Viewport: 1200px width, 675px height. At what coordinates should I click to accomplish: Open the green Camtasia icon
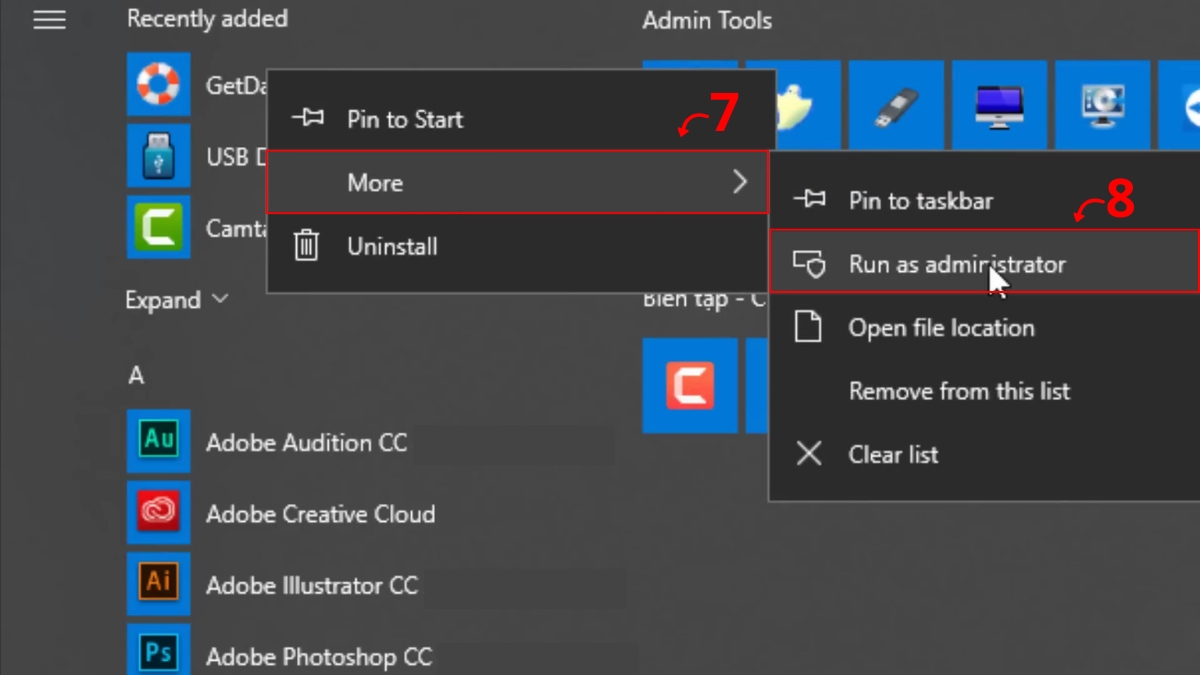(158, 228)
